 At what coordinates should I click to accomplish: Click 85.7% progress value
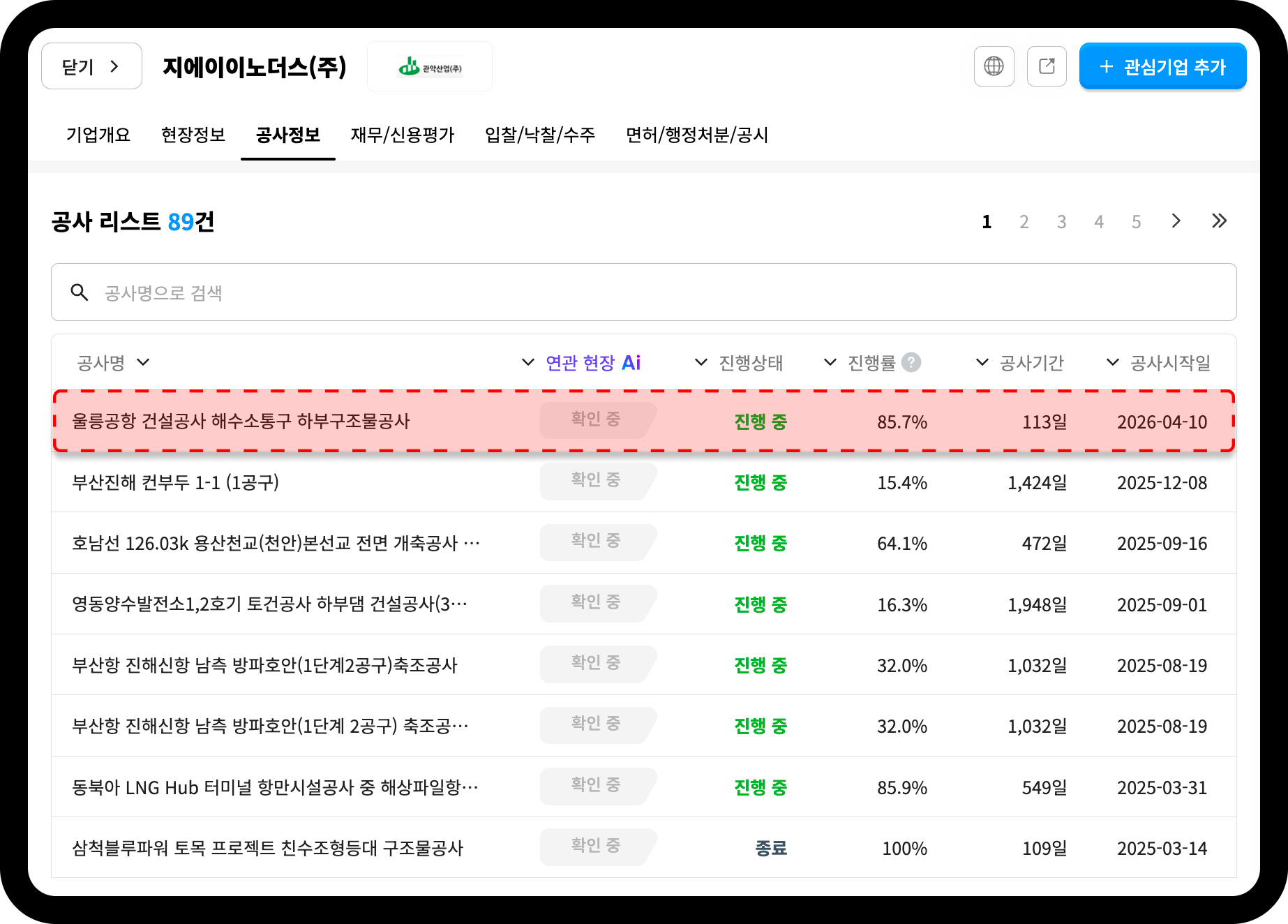click(x=902, y=422)
